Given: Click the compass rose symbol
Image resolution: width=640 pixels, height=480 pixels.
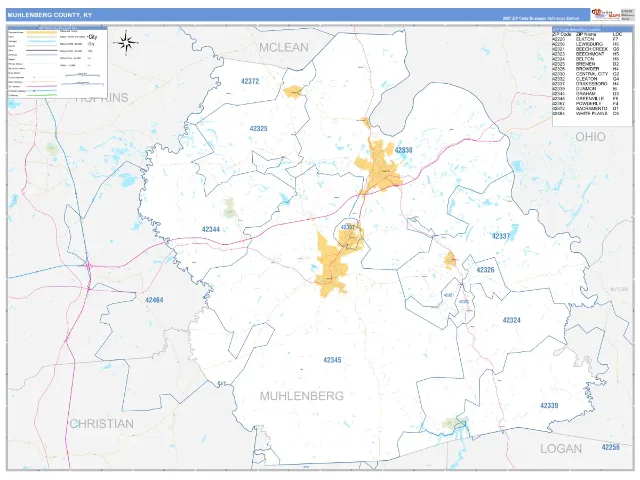Looking at the screenshot, I should tap(126, 42).
